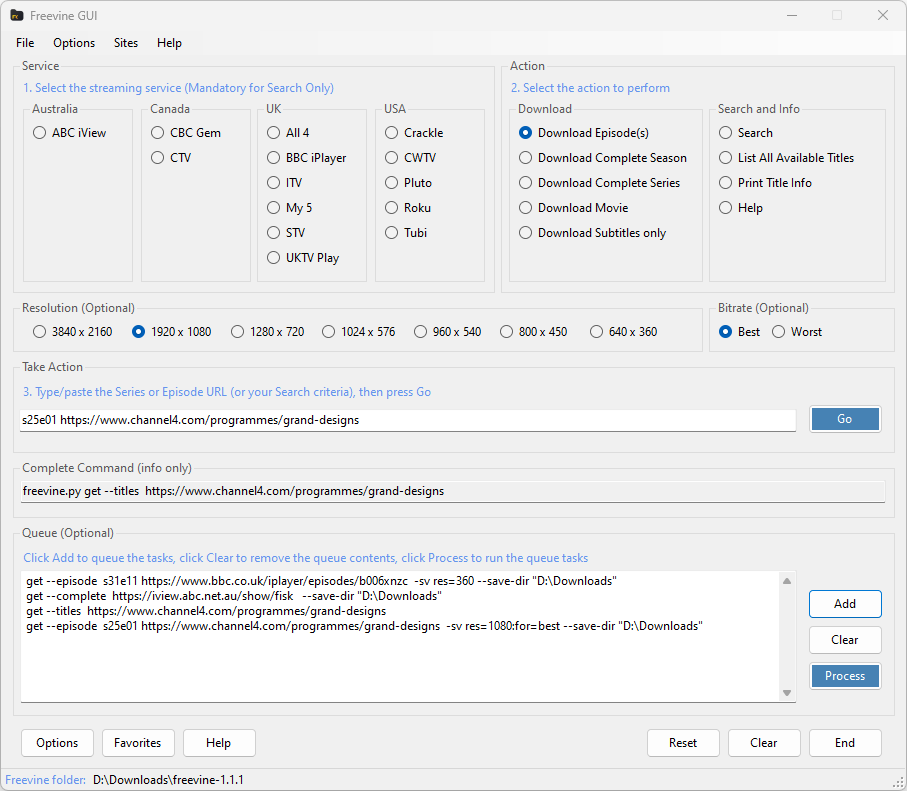Select the Tubi streaming service

392,233
